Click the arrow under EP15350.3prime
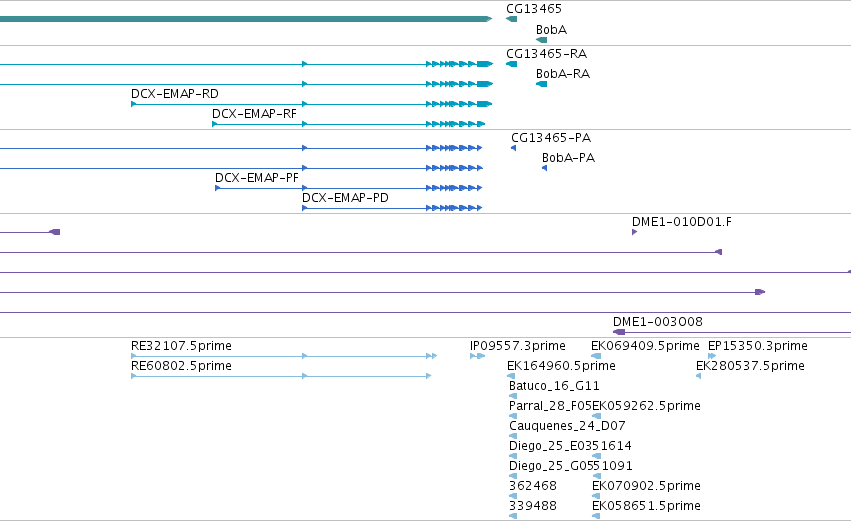 click(712, 356)
